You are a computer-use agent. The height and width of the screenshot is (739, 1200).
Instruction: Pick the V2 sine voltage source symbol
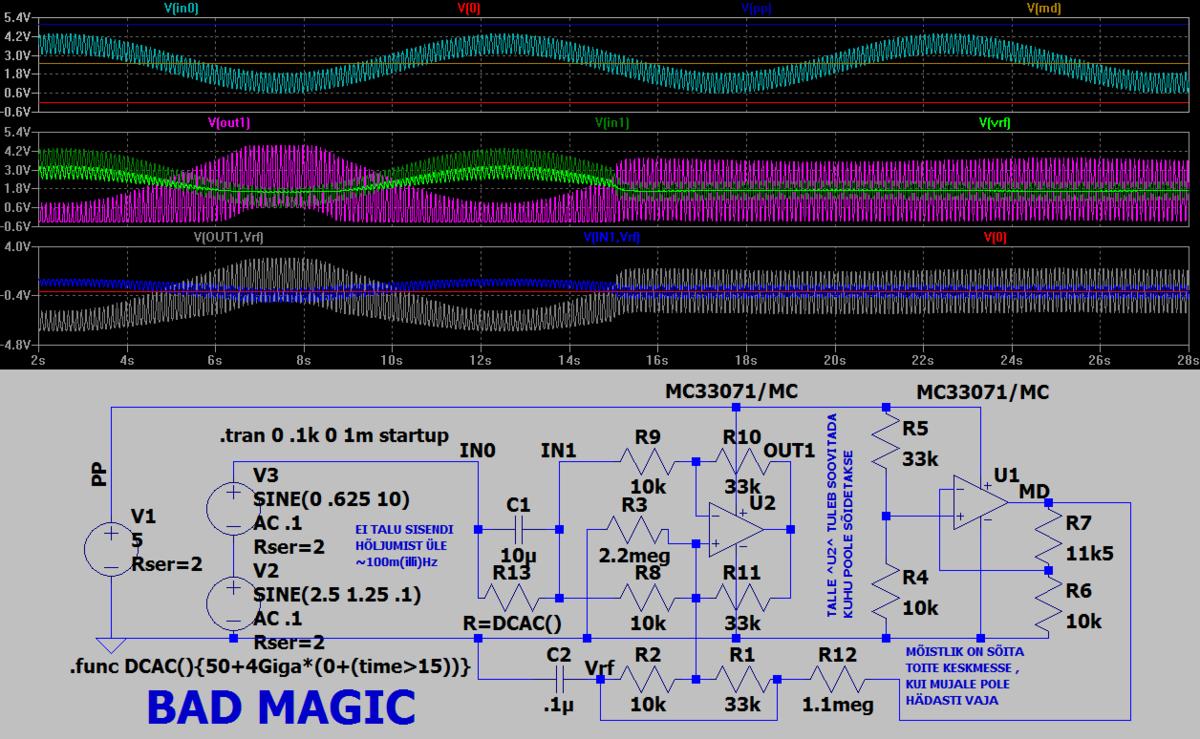(232, 599)
